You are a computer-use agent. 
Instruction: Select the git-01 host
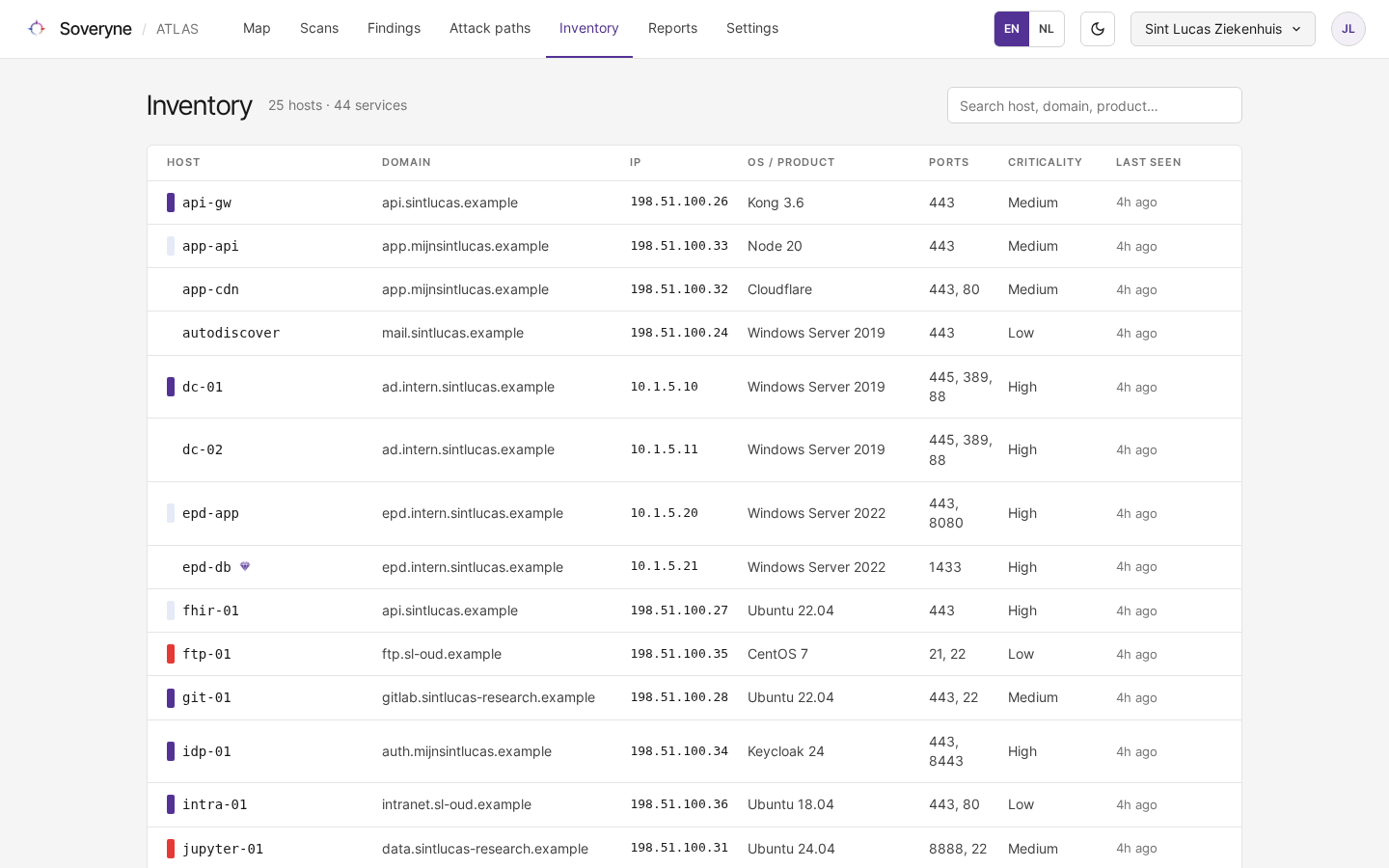coord(206,697)
